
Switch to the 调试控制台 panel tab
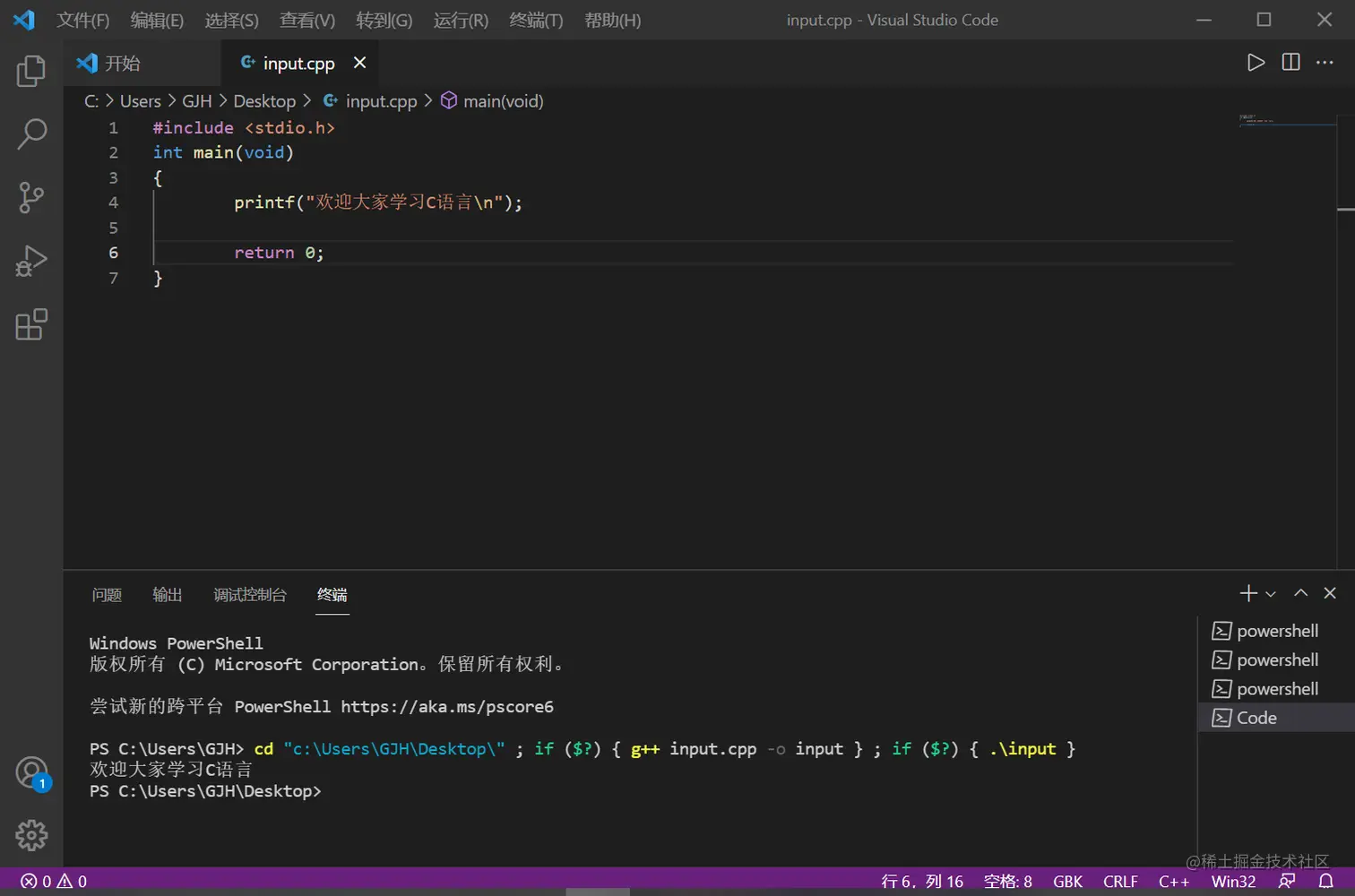click(250, 595)
